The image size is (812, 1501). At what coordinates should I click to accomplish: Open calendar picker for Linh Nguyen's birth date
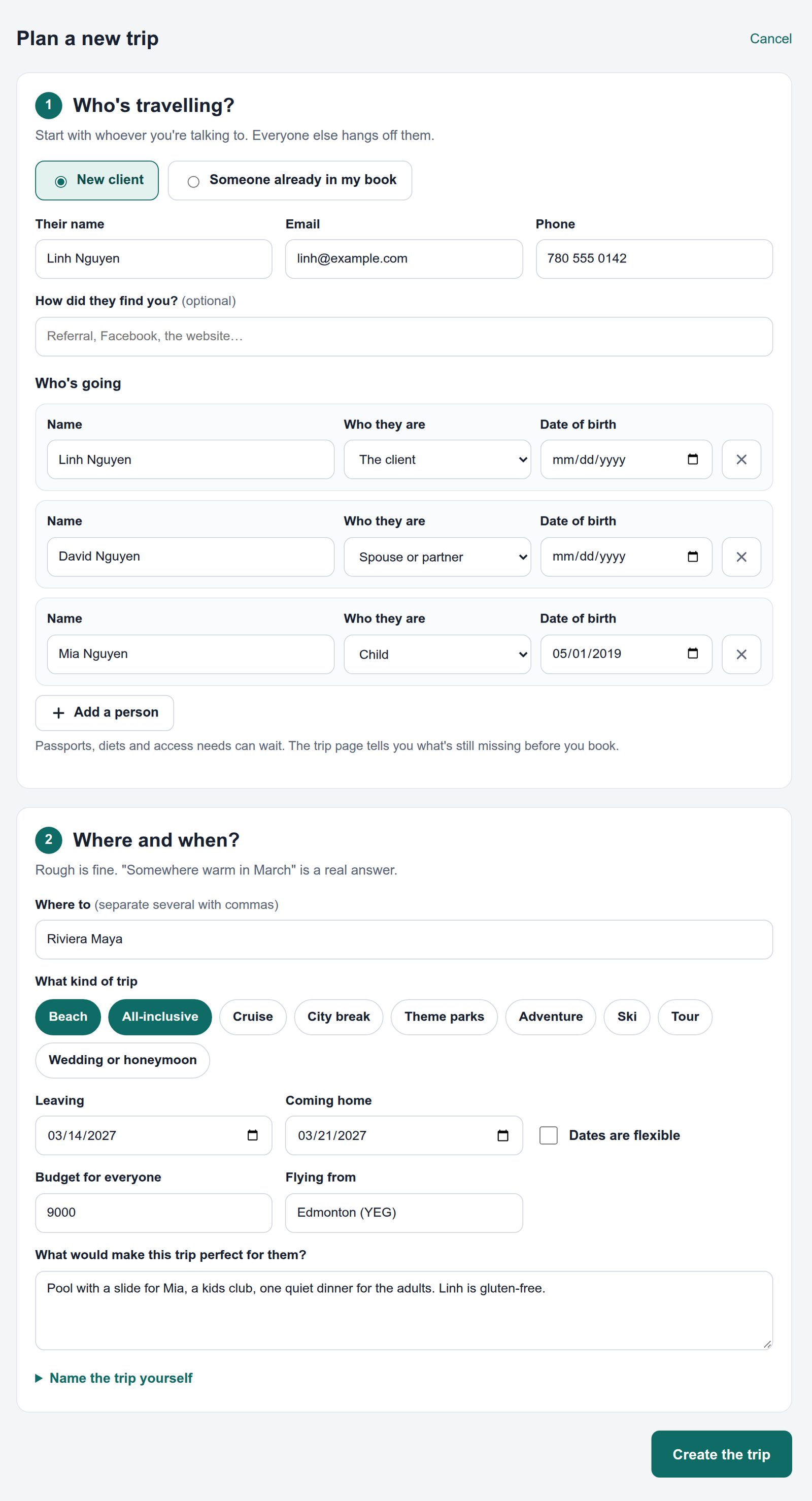point(692,459)
